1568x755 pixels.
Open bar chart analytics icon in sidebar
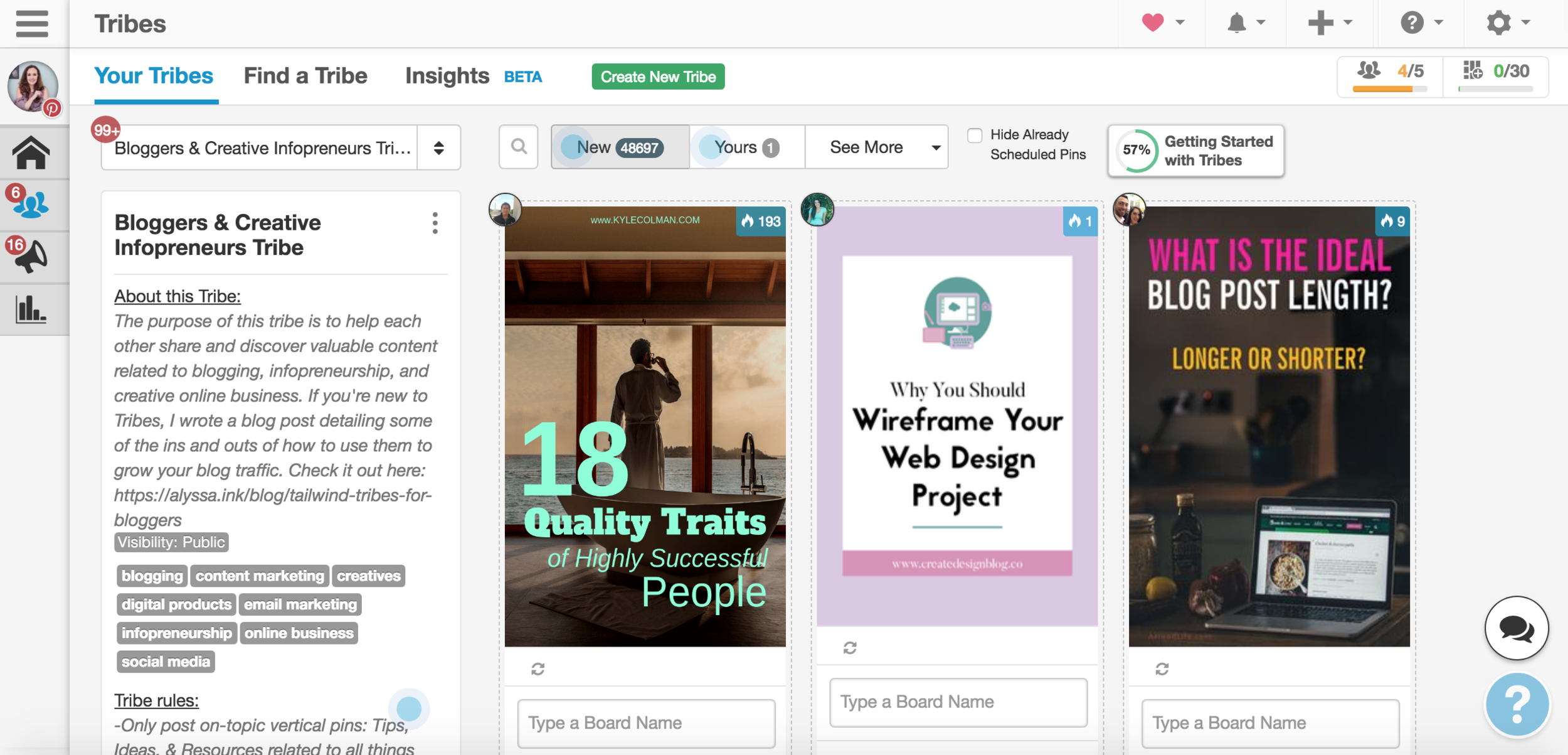click(x=31, y=309)
